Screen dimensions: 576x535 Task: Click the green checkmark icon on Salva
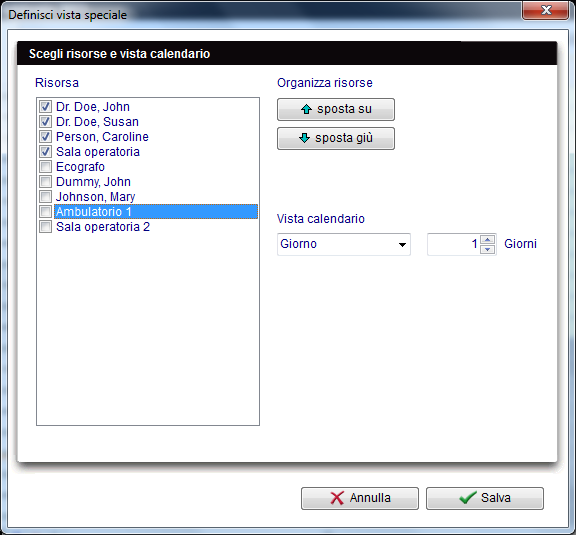click(468, 498)
